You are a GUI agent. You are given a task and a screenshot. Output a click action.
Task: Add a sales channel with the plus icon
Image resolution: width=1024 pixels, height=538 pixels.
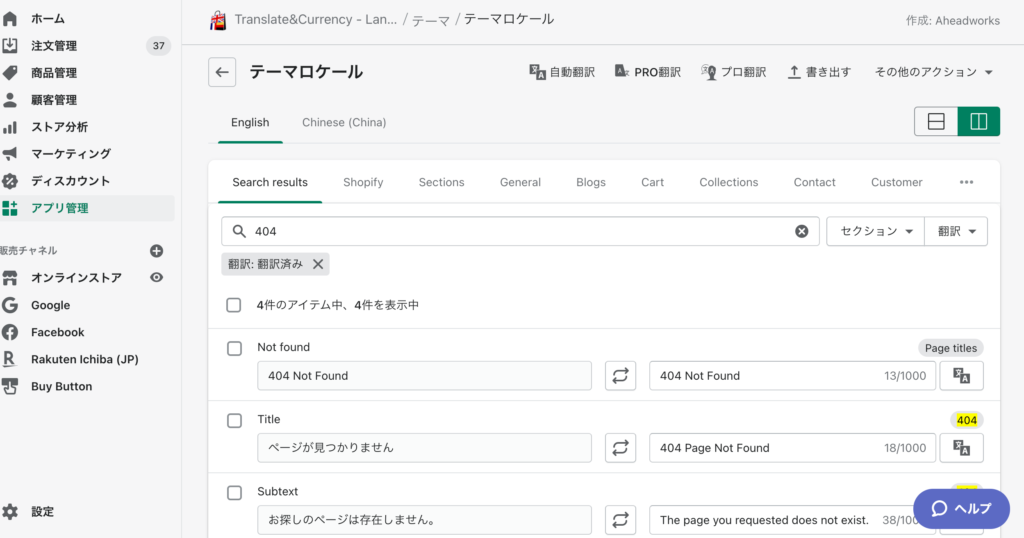click(x=156, y=251)
